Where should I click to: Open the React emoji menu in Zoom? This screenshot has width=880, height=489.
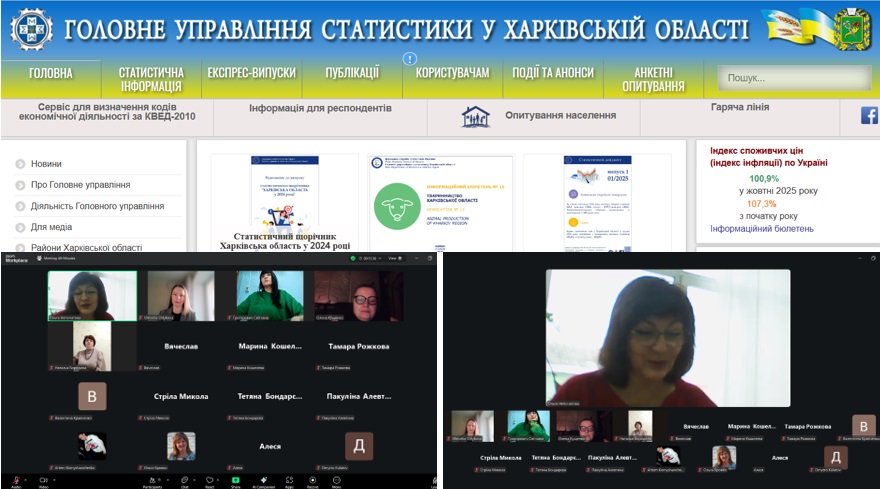click(x=209, y=479)
